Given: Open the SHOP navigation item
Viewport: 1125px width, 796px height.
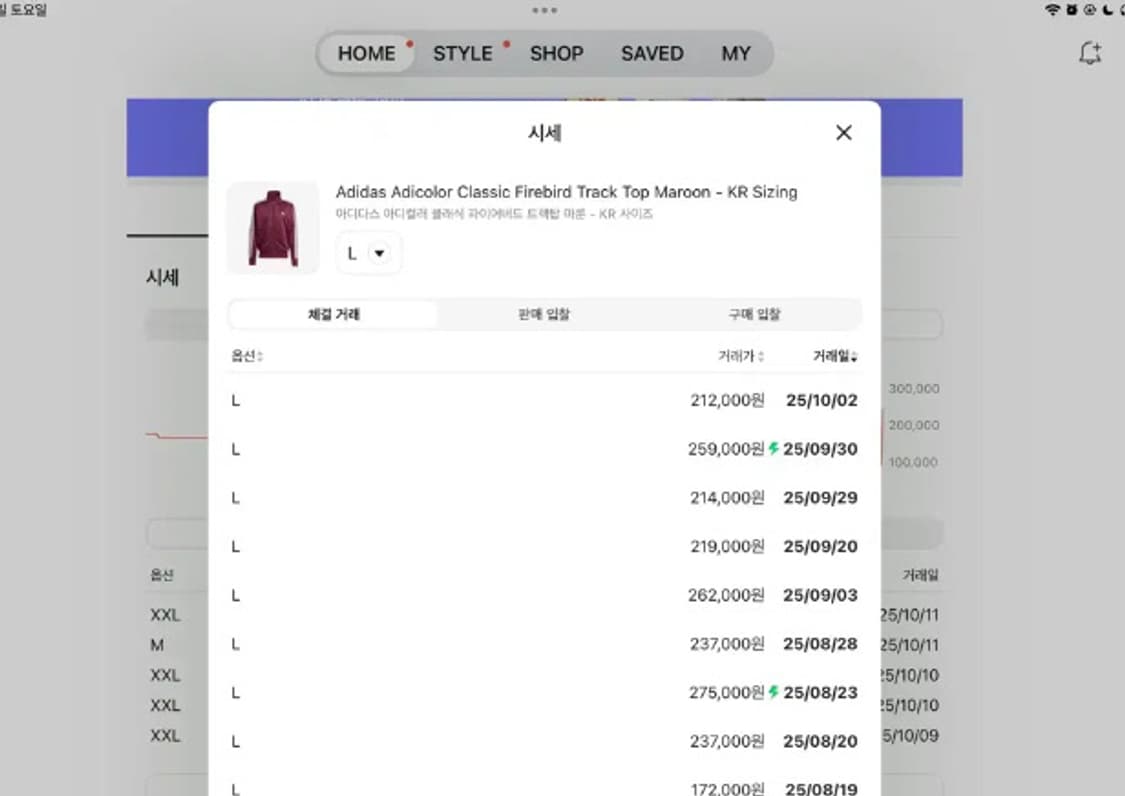Looking at the screenshot, I should point(556,54).
